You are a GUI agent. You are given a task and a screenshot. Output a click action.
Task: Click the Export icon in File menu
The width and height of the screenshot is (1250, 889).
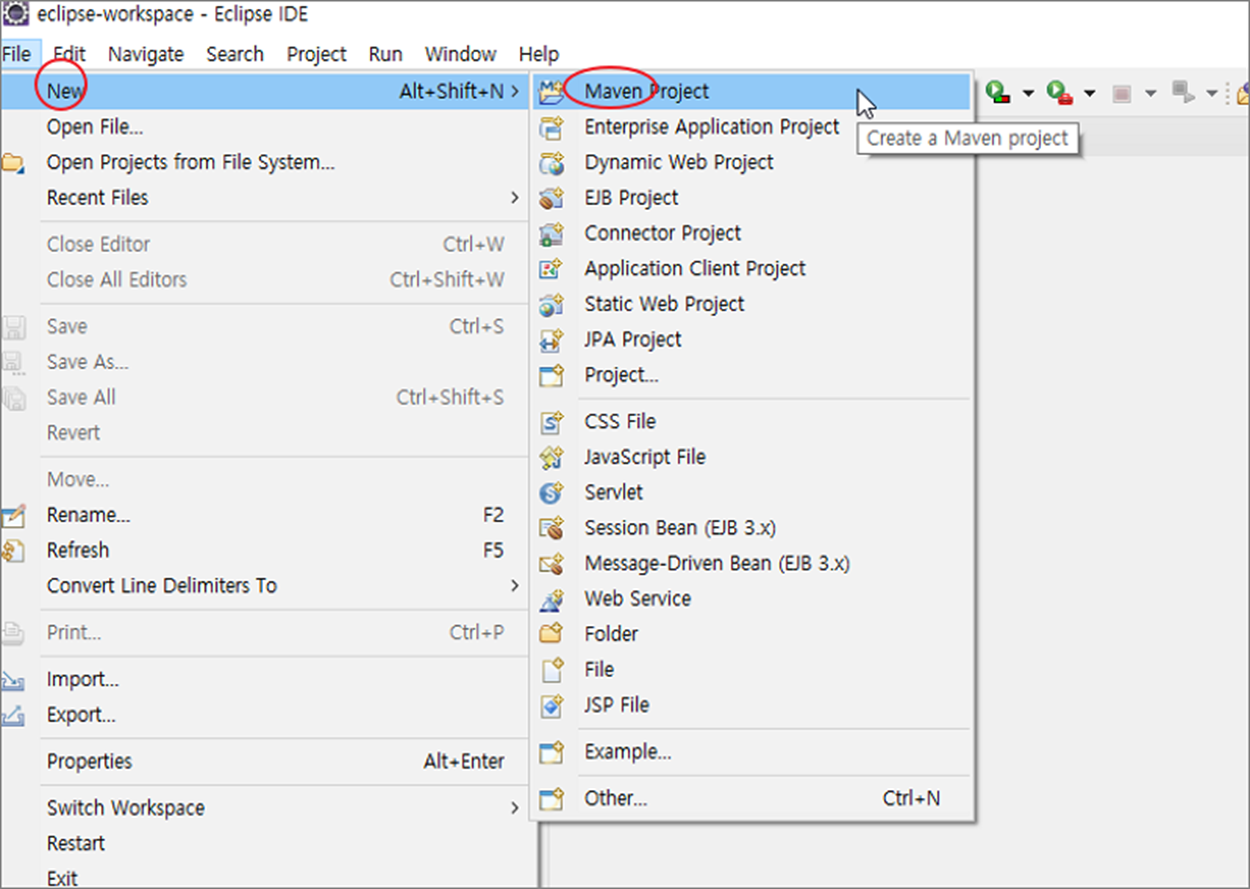click(x=13, y=716)
